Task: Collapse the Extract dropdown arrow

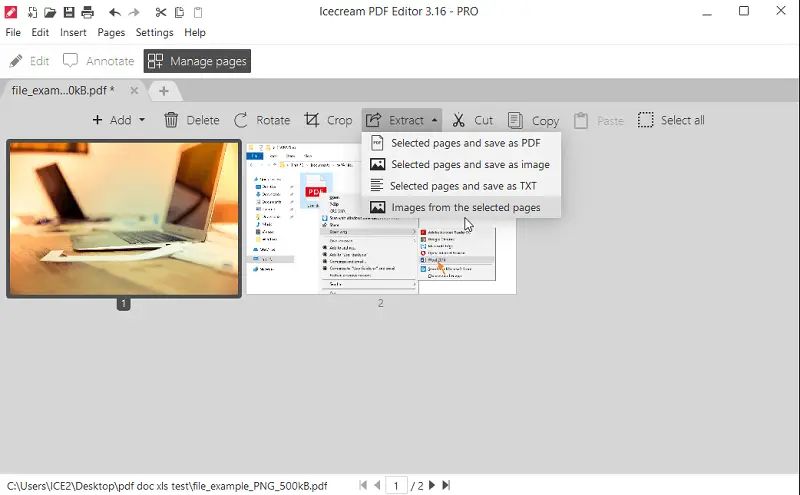Action: (435, 120)
